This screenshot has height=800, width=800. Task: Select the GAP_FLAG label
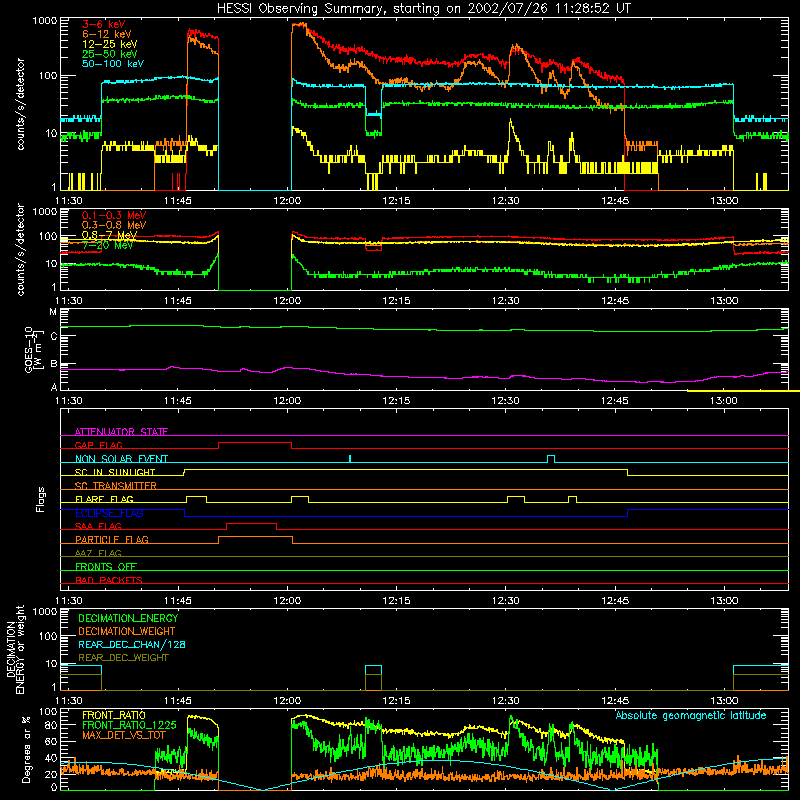click(98, 445)
